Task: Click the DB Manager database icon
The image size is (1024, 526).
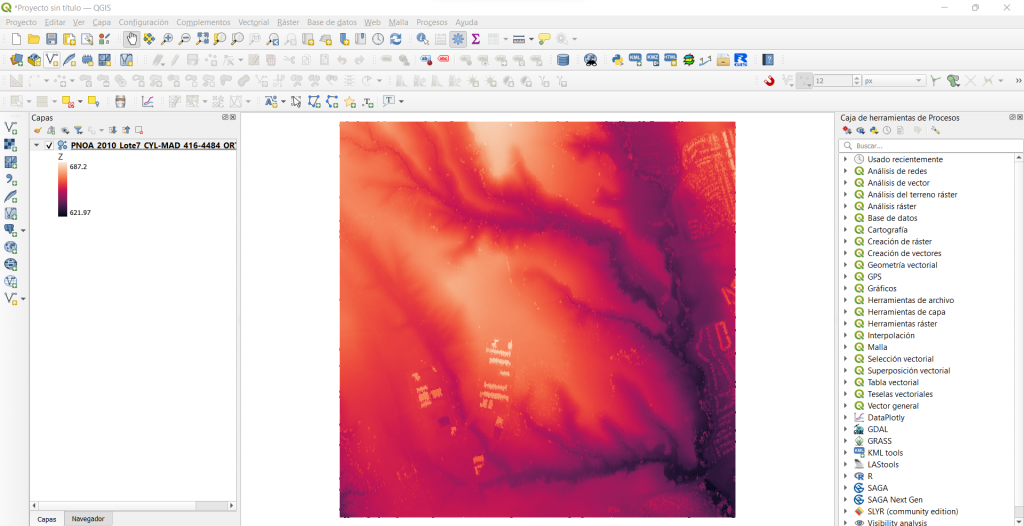Action: point(562,60)
